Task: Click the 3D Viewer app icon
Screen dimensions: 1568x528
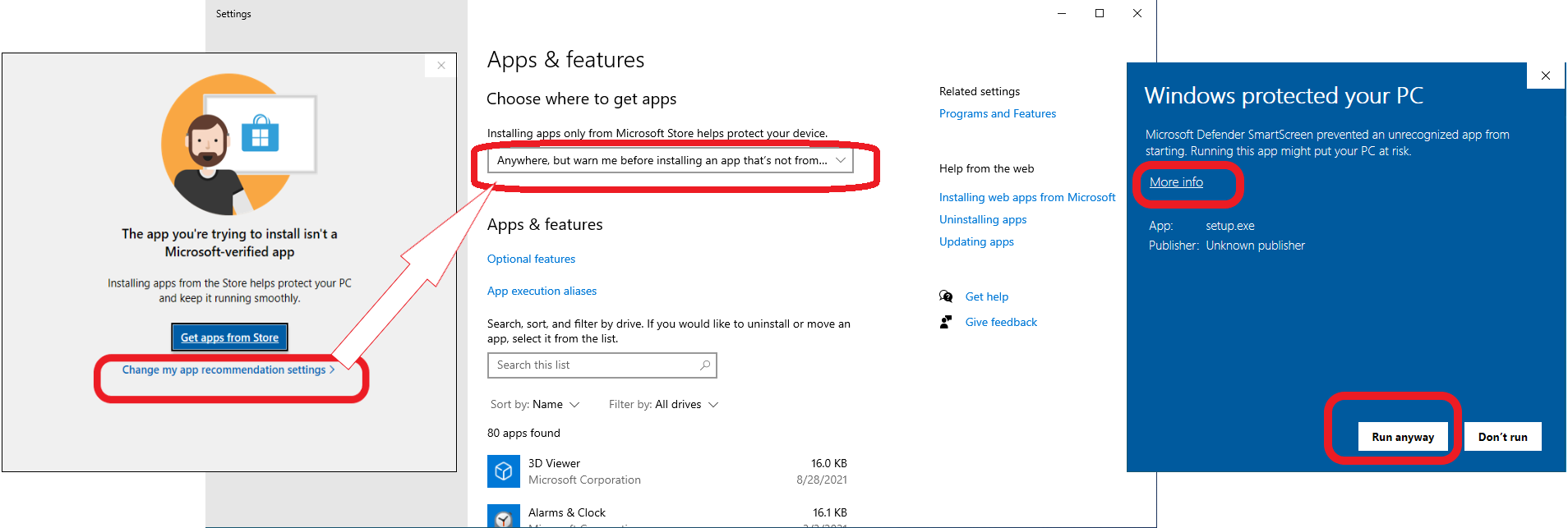Action: [x=504, y=471]
